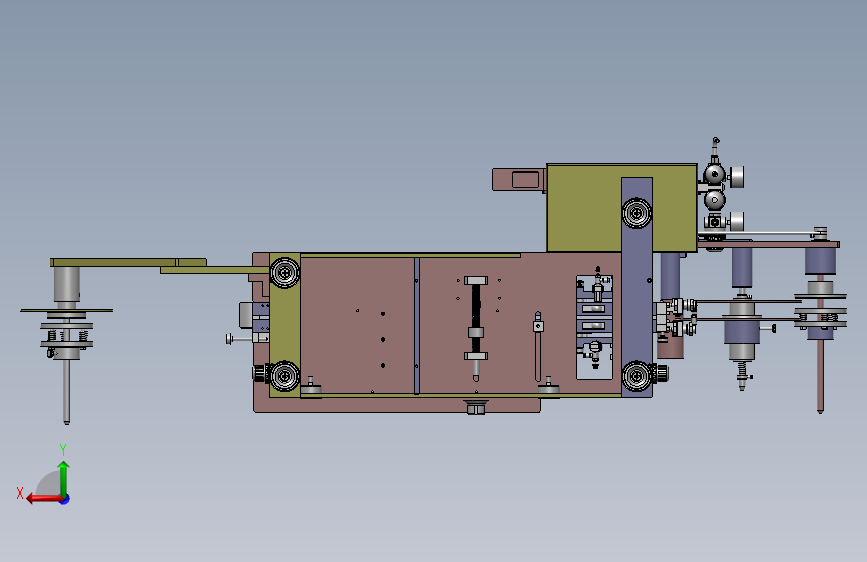This screenshot has height=562, width=867.
Task: Select the small brown block with rectangular window
Action: [518, 180]
